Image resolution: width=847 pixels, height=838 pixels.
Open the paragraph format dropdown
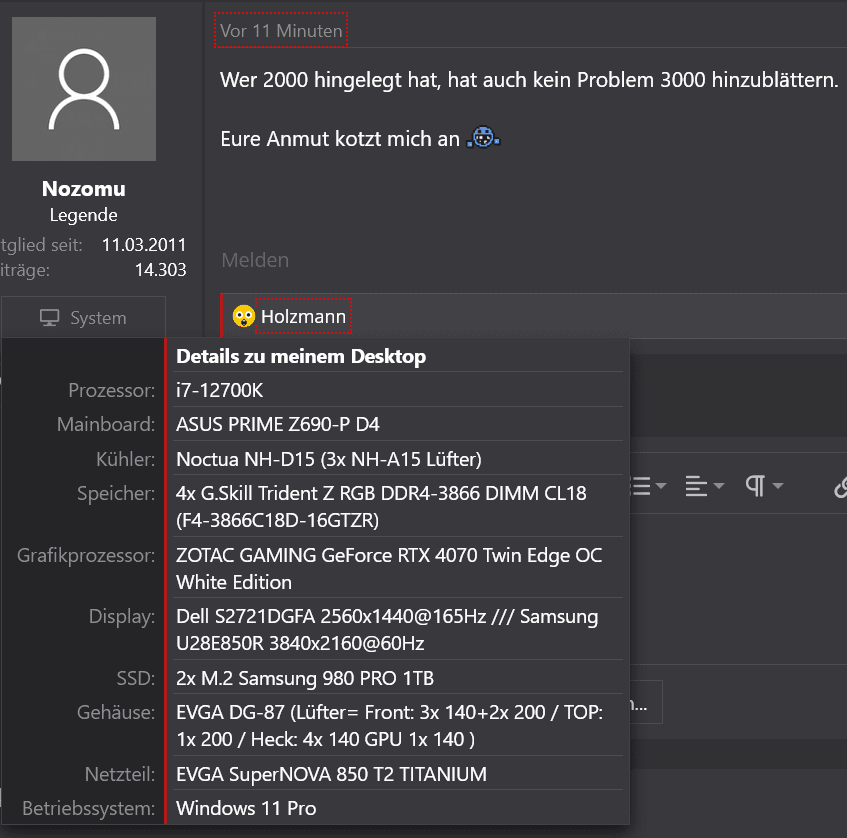764,486
